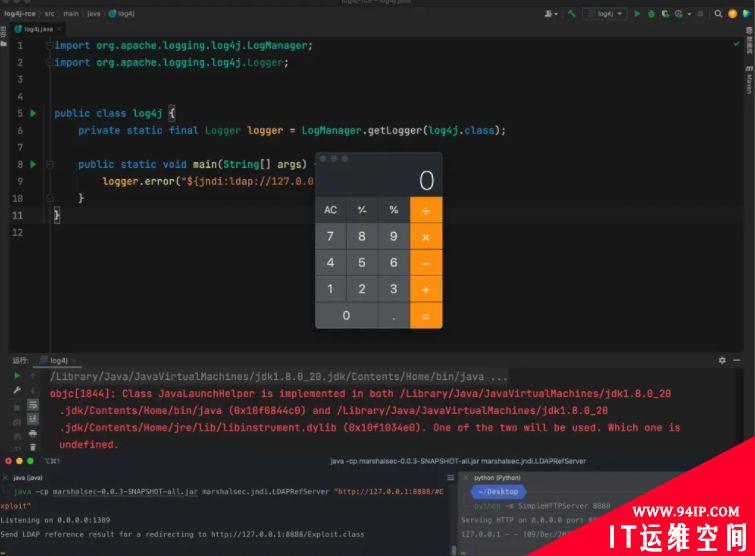755x556 pixels.
Task: Click the ~/Desktop path badge in terminal
Action: [x=498, y=492]
